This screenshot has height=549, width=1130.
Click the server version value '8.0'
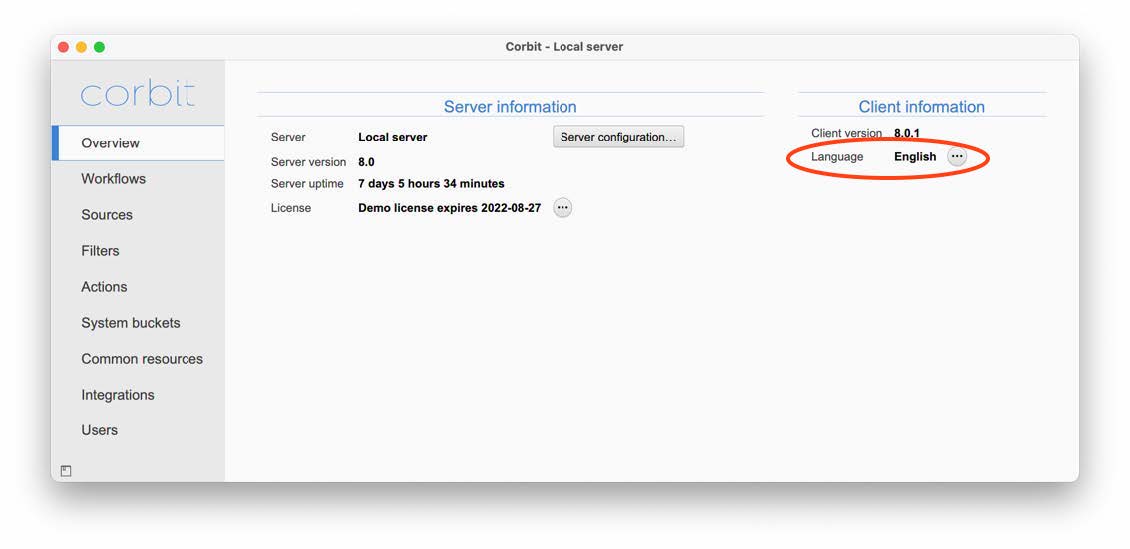click(x=366, y=162)
